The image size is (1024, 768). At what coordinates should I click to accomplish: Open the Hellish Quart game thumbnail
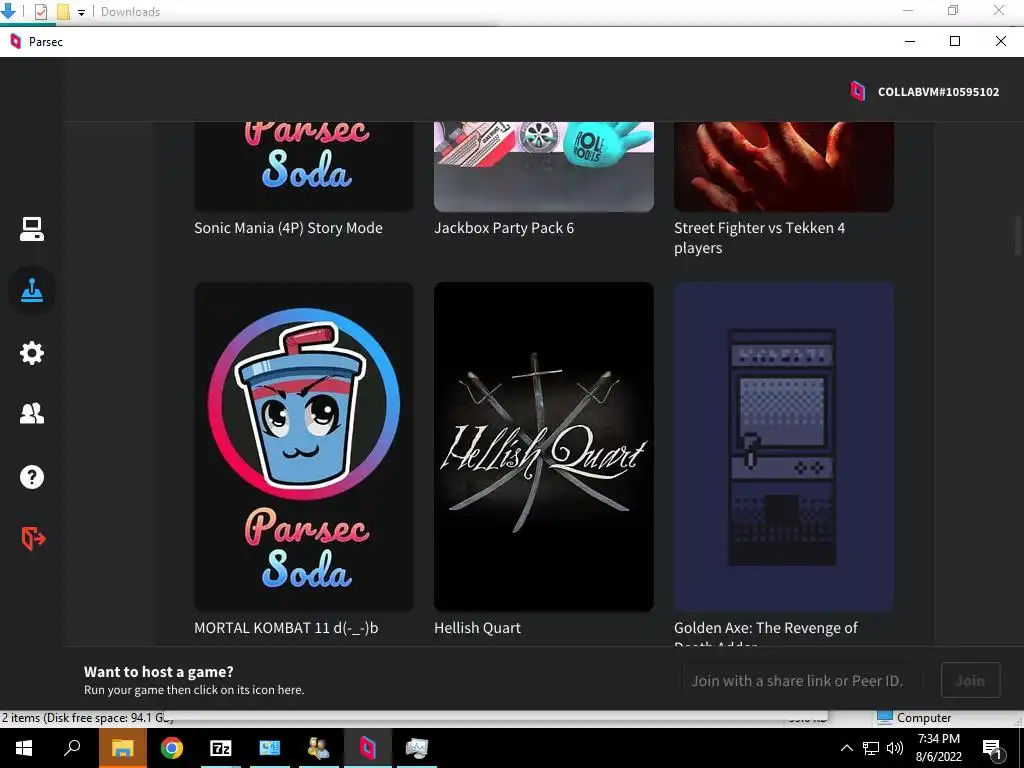pos(544,447)
